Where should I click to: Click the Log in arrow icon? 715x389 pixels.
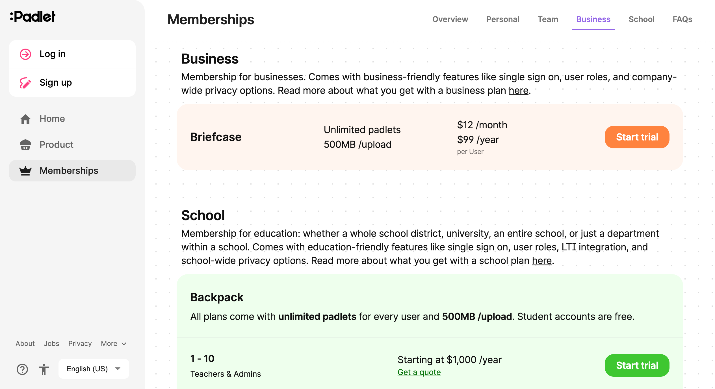[26, 54]
